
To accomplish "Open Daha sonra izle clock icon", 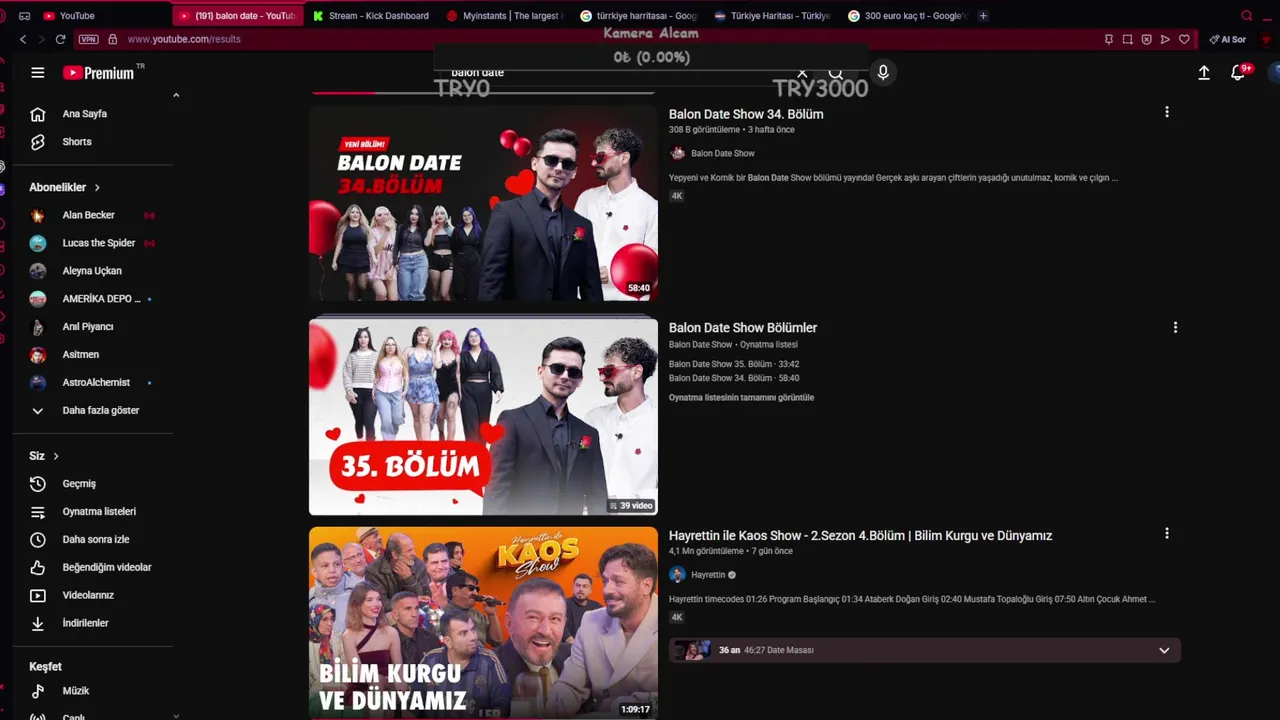I will (38, 540).
